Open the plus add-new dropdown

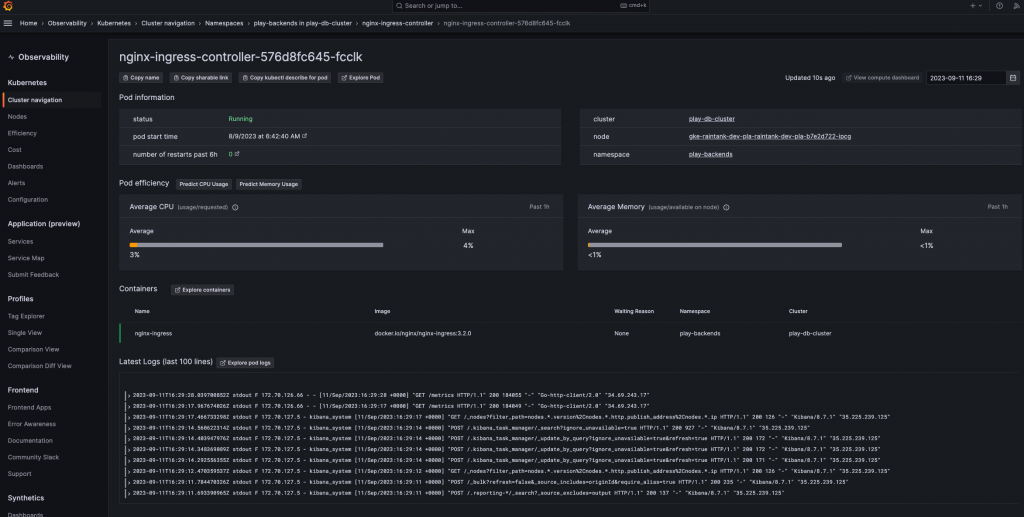[x=976, y=6]
